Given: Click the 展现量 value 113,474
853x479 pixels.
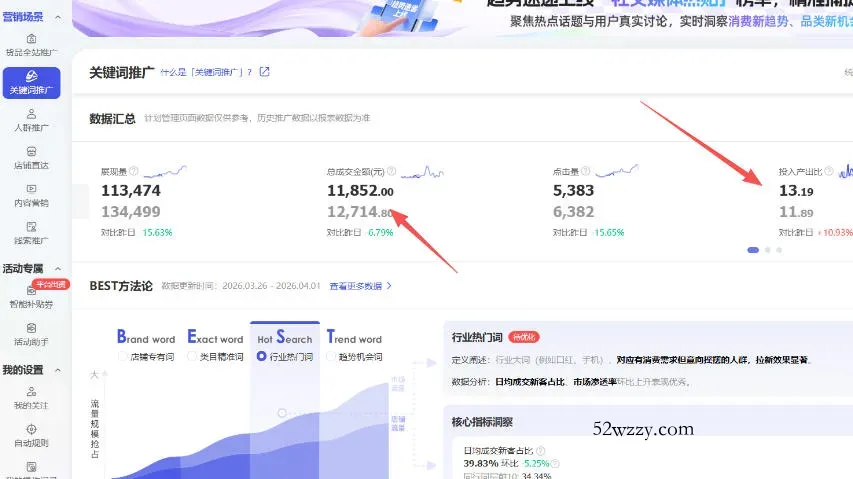Looking at the screenshot, I should click(131, 191).
